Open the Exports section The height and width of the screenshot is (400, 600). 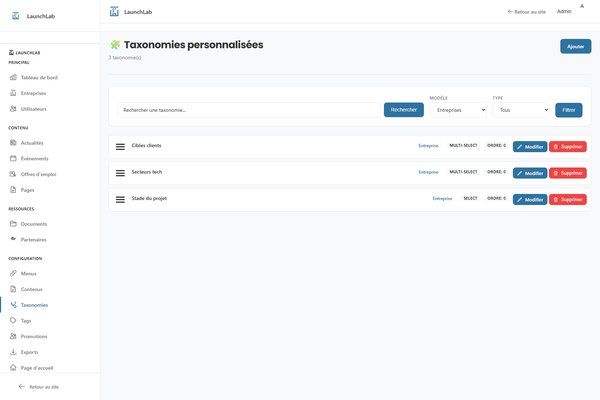point(29,352)
